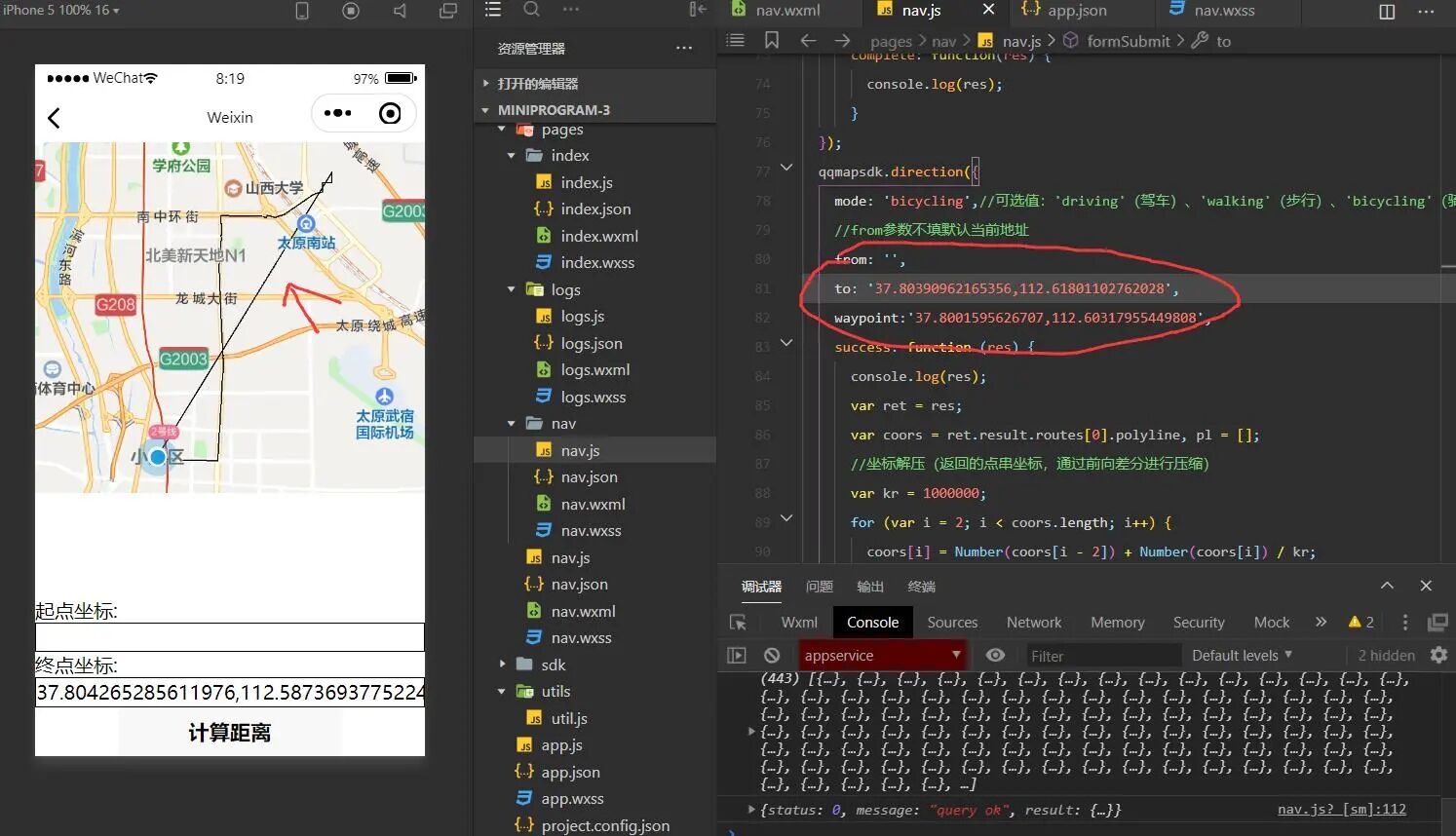Screen dimensions: 1456x836
Task: Toggle simulator sound with the speaker icon
Action: [400, 11]
